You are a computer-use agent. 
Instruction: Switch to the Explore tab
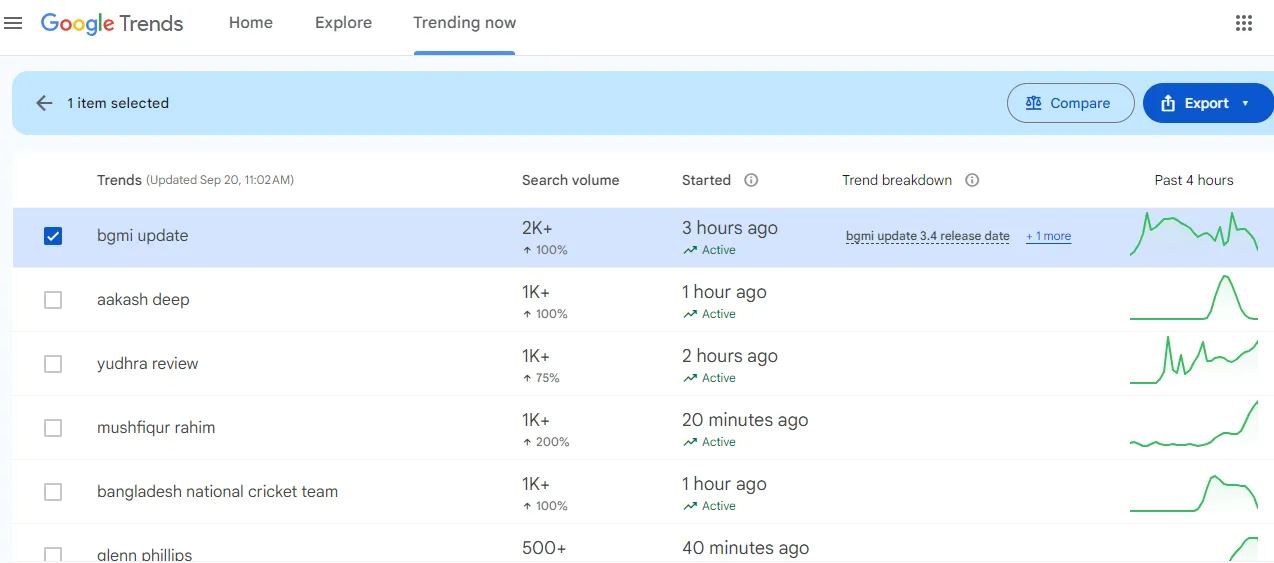coord(343,23)
